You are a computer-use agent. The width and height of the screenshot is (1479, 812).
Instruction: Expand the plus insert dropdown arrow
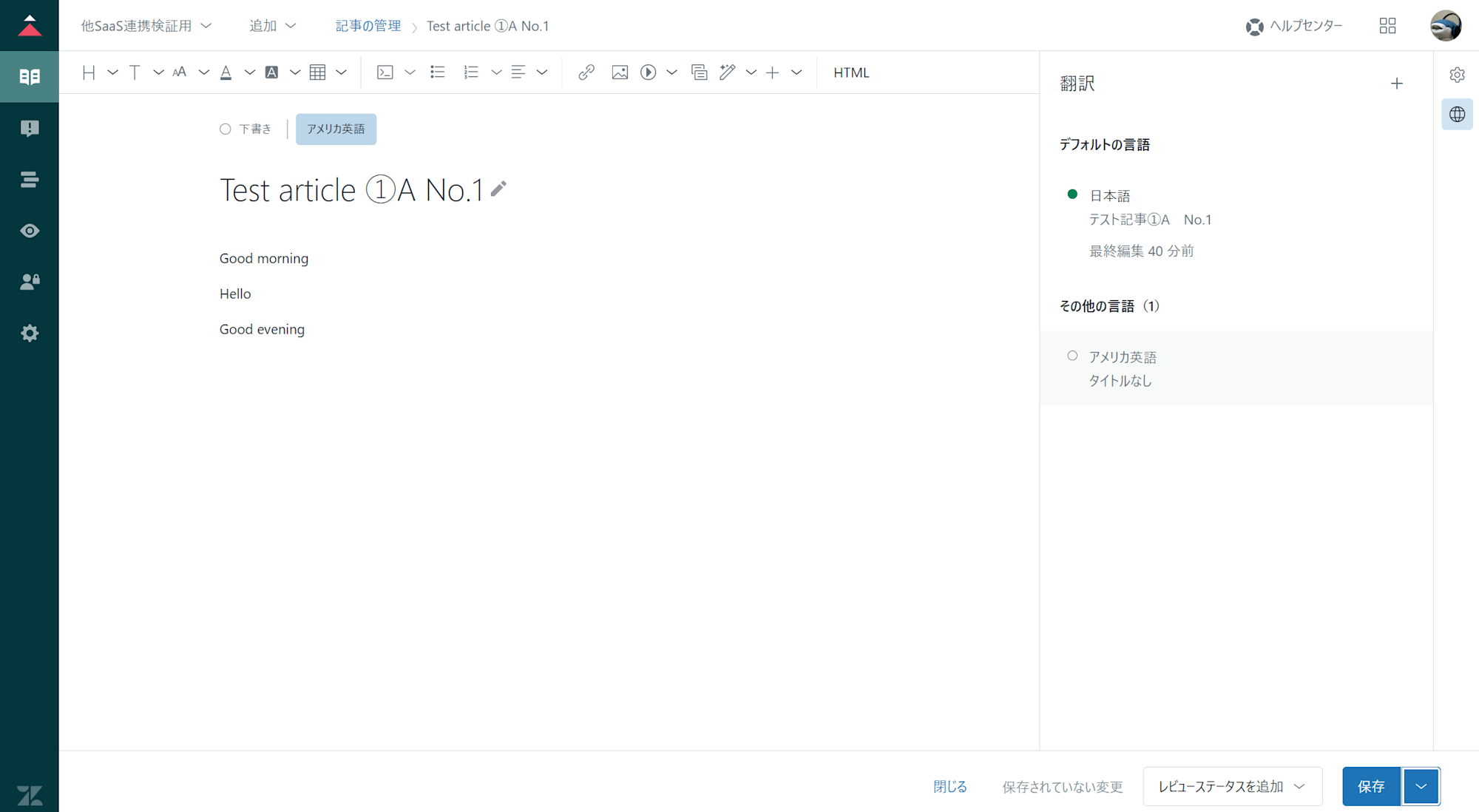[796, 72]
